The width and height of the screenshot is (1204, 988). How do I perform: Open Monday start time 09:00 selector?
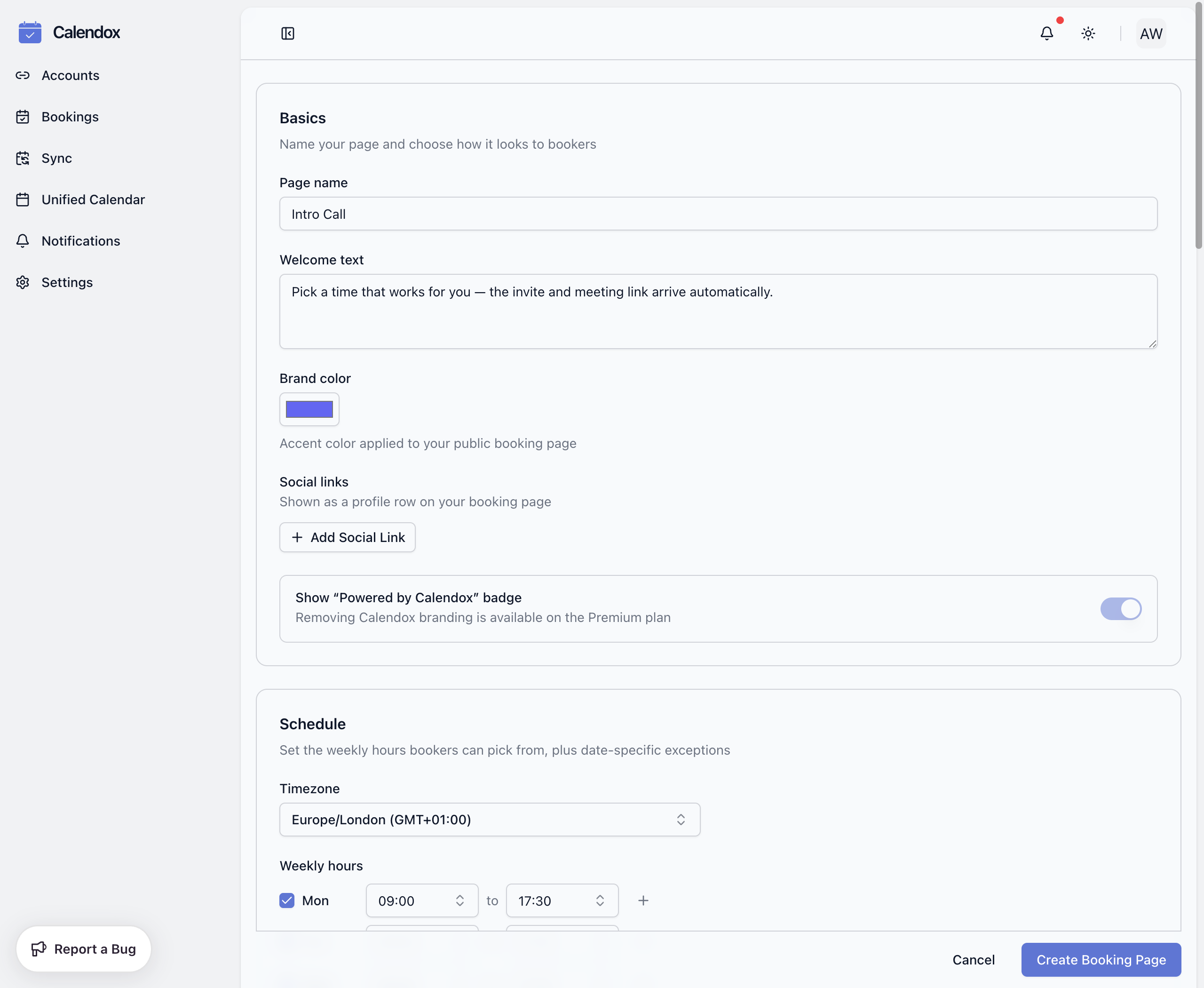click(x=422, y=900)
